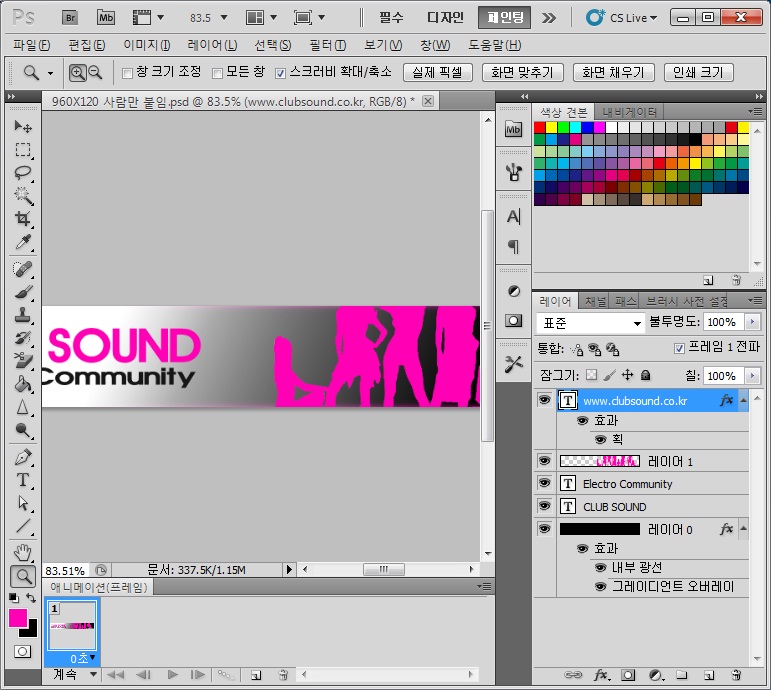This screenshot has width=771, height=690.
Task: Open the 칠 fill slider arrow
Action: pos(752,376)
